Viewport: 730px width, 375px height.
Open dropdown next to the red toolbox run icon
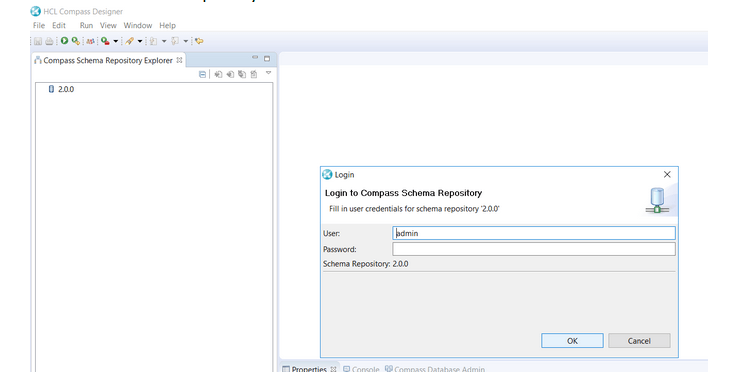pos(115,41)
